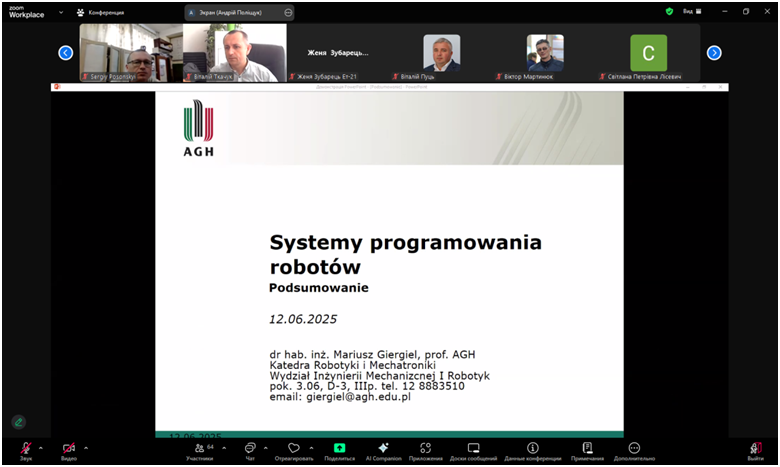Start camera with the Видео button
780x467 pixels.
click(69, 451)
